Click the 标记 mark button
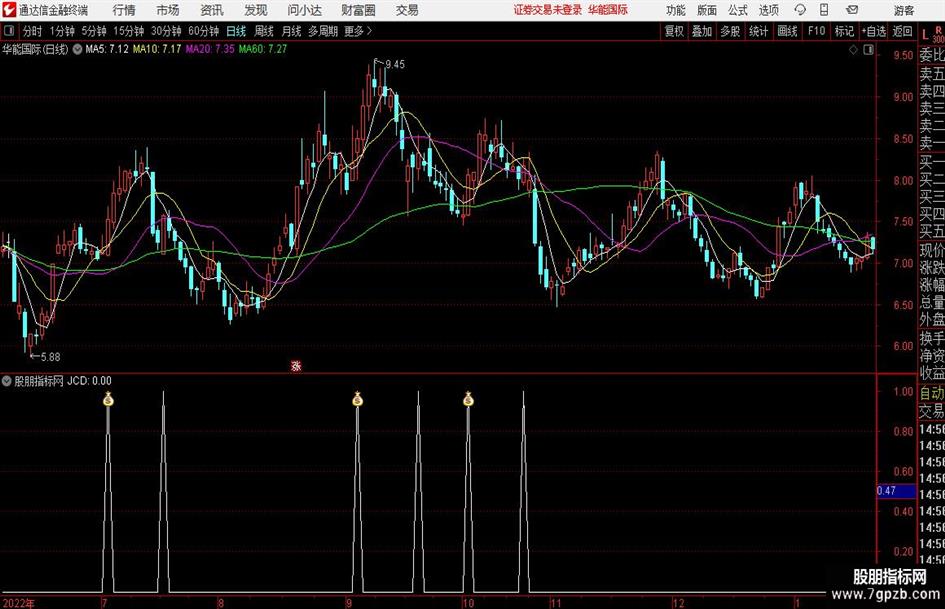Viewport: 945px width, 609px height. pyautogui.click(x=844, y=31)
